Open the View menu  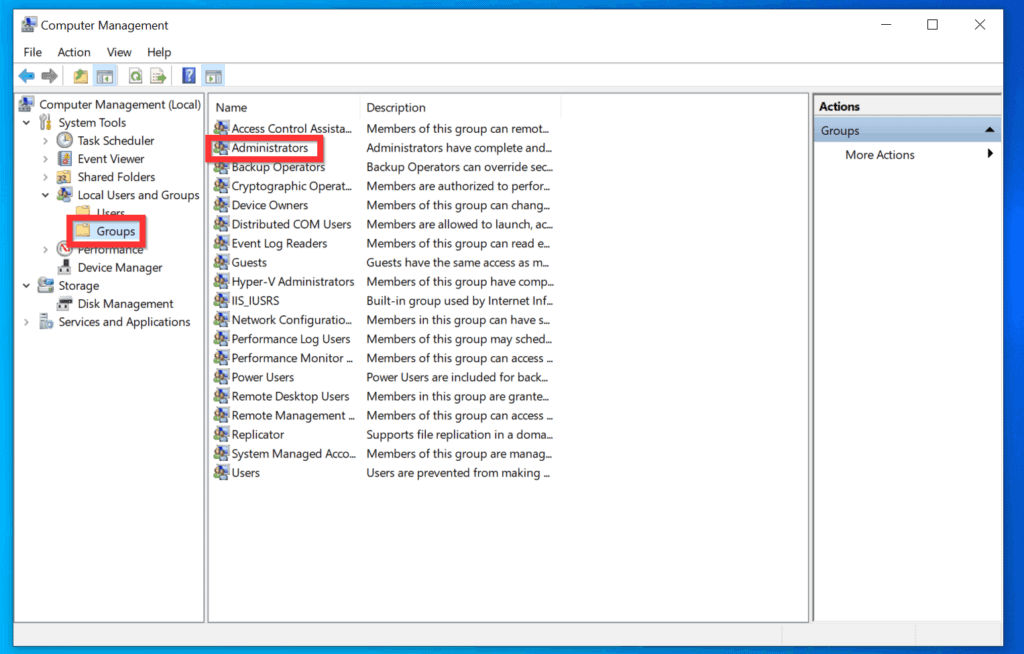[119, 52]
